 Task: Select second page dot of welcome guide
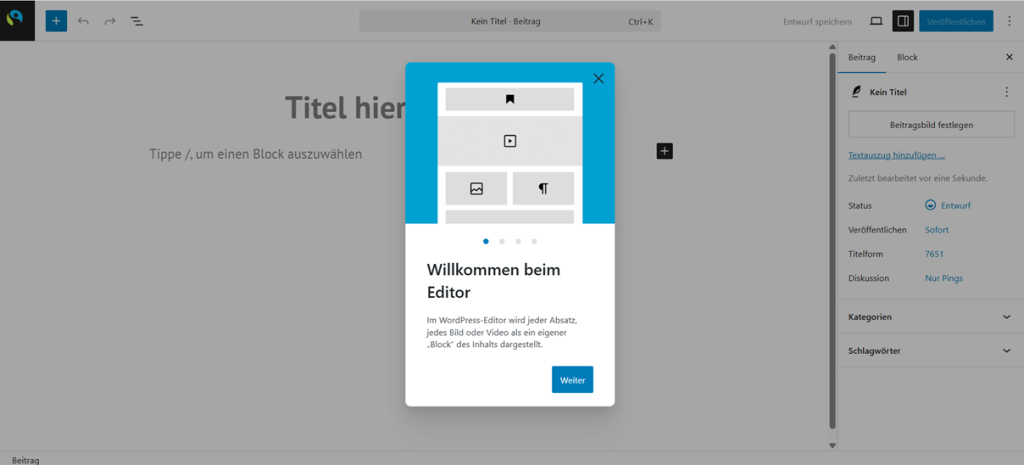(502, 241)
